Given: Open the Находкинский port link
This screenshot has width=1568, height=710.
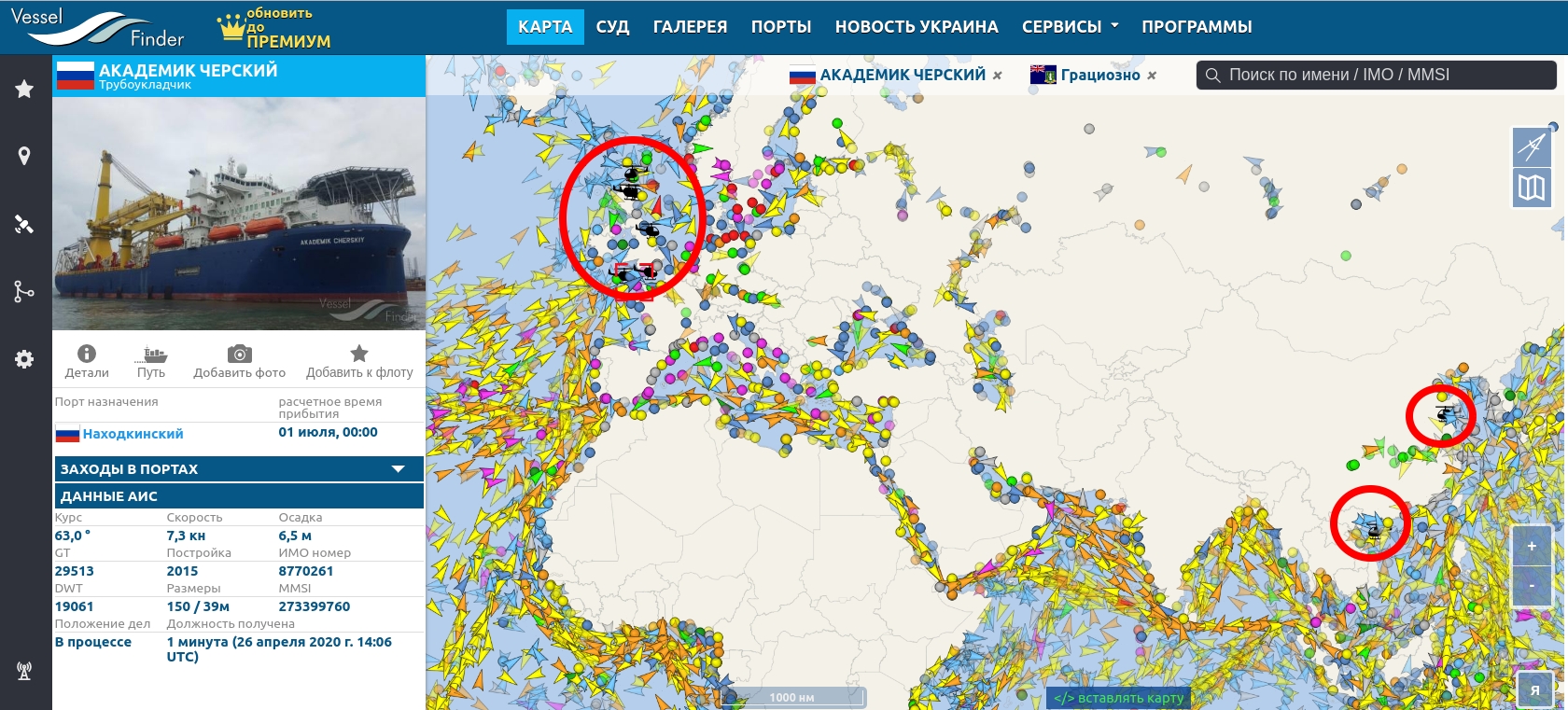Looking at the screenshot, I should (x=133, y=434).
